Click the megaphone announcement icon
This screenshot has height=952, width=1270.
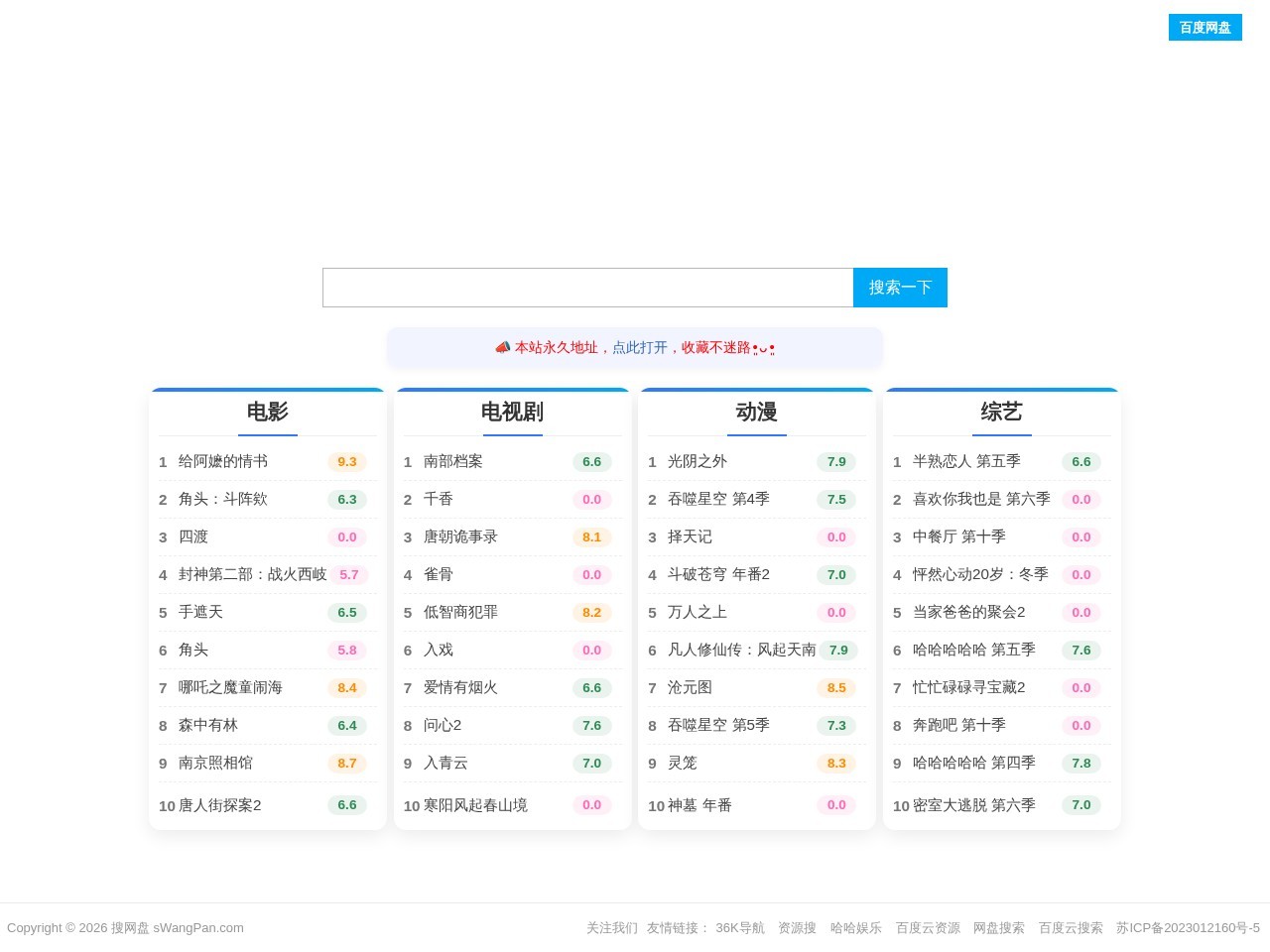502,347
